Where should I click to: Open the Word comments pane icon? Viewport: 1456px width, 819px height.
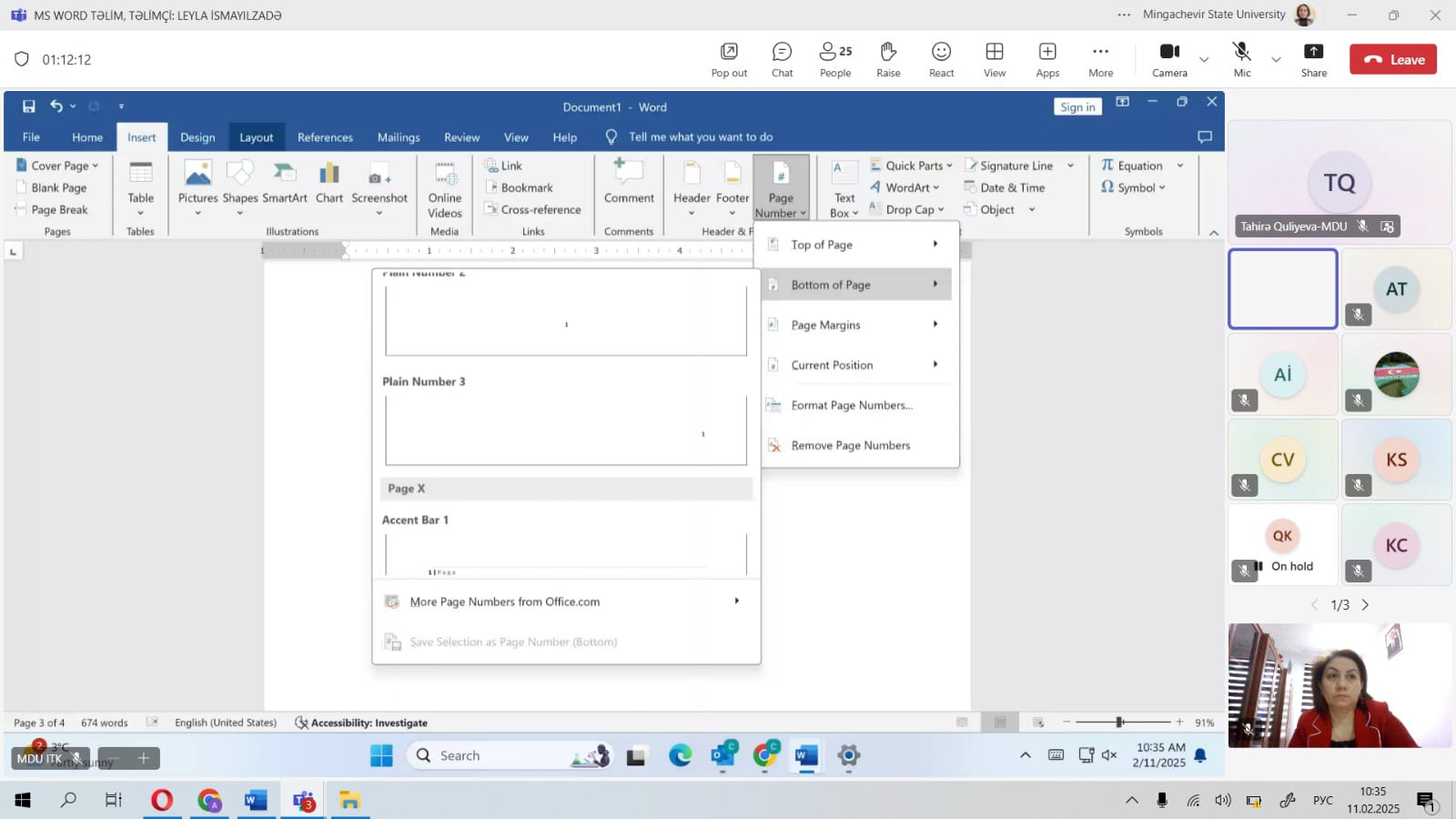tap(1205, 136)
